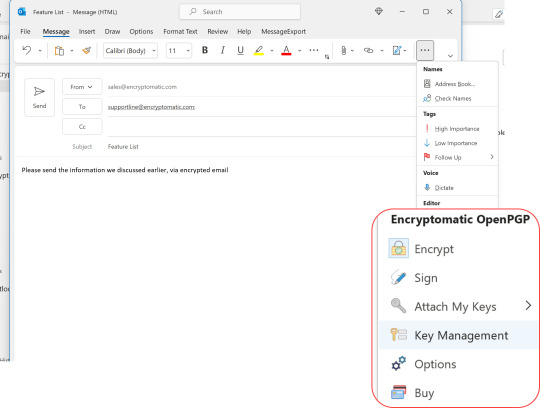Viewport: 540px width, 408px height.
Task: Open the MessageExport tab
Action: pyautogui.click(x=283, y=32)
